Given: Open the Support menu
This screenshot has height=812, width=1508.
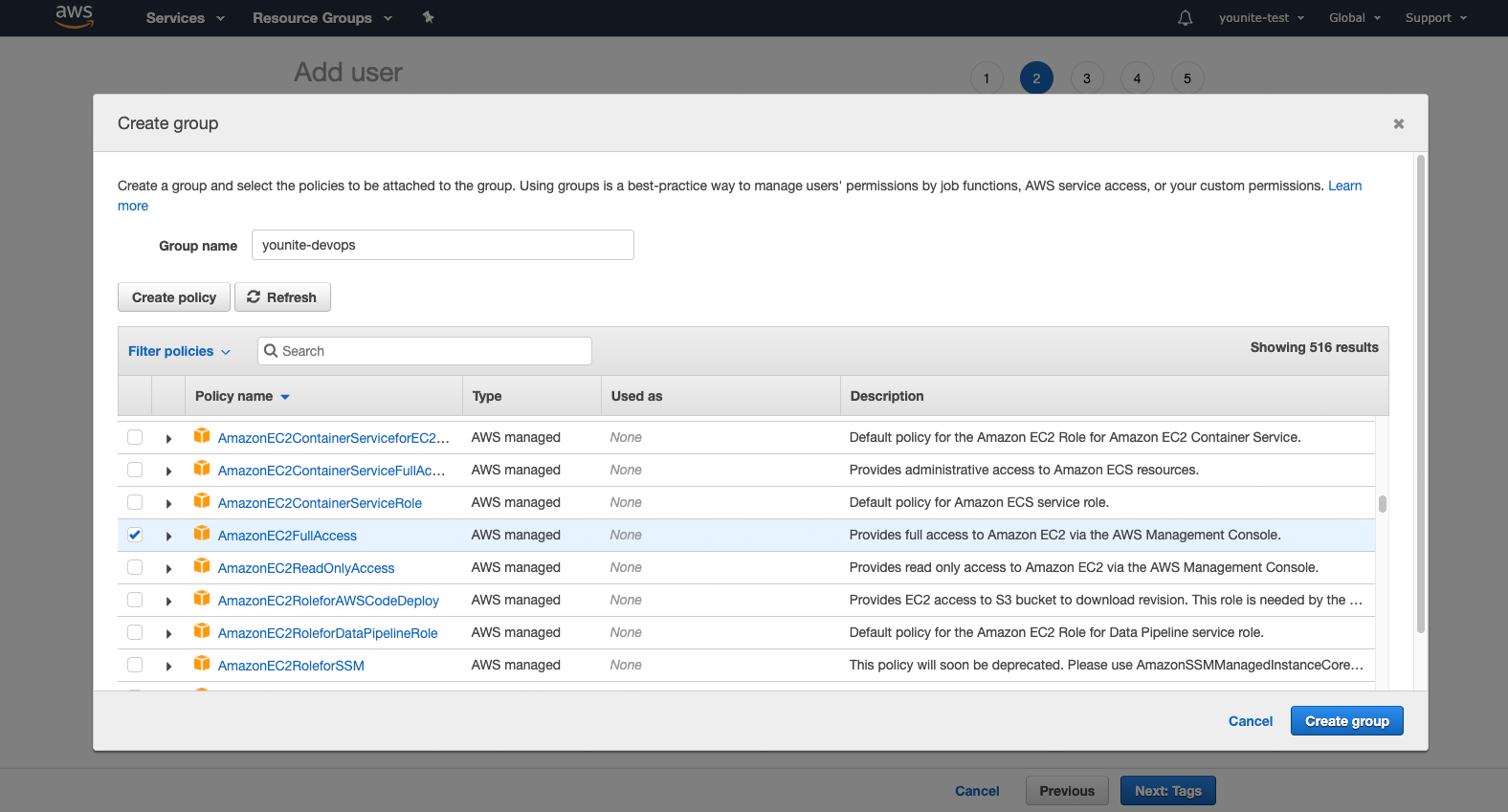Looking at the screenshot, I should pyautogui.click(x=1435, y=18).
